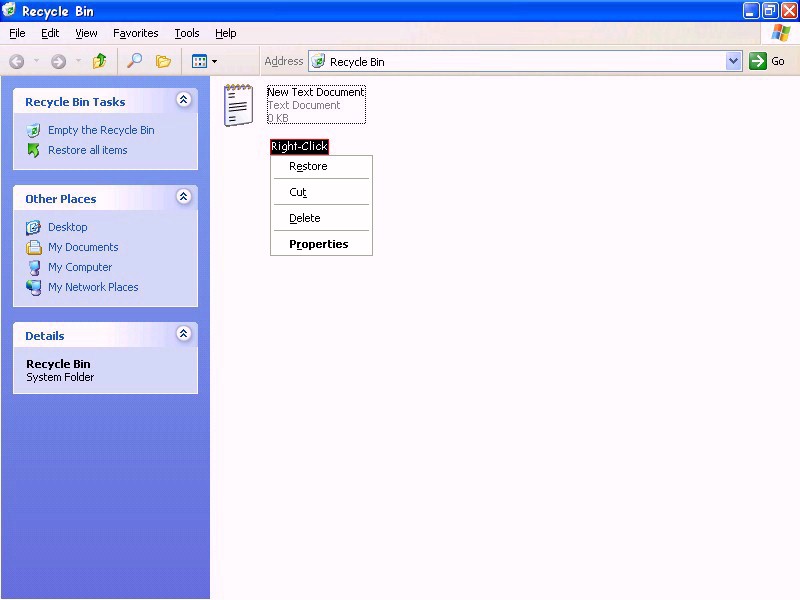Open the Forward button history dropdown arrow
The width and height of the screenshot is (800, 600).
tap(78, 61)
